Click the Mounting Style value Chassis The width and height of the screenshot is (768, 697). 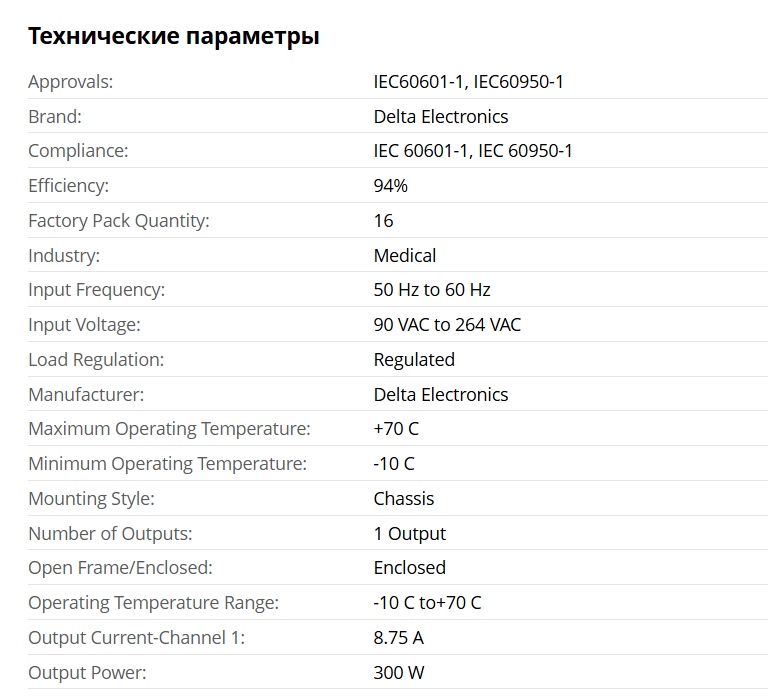click(404, 499)
